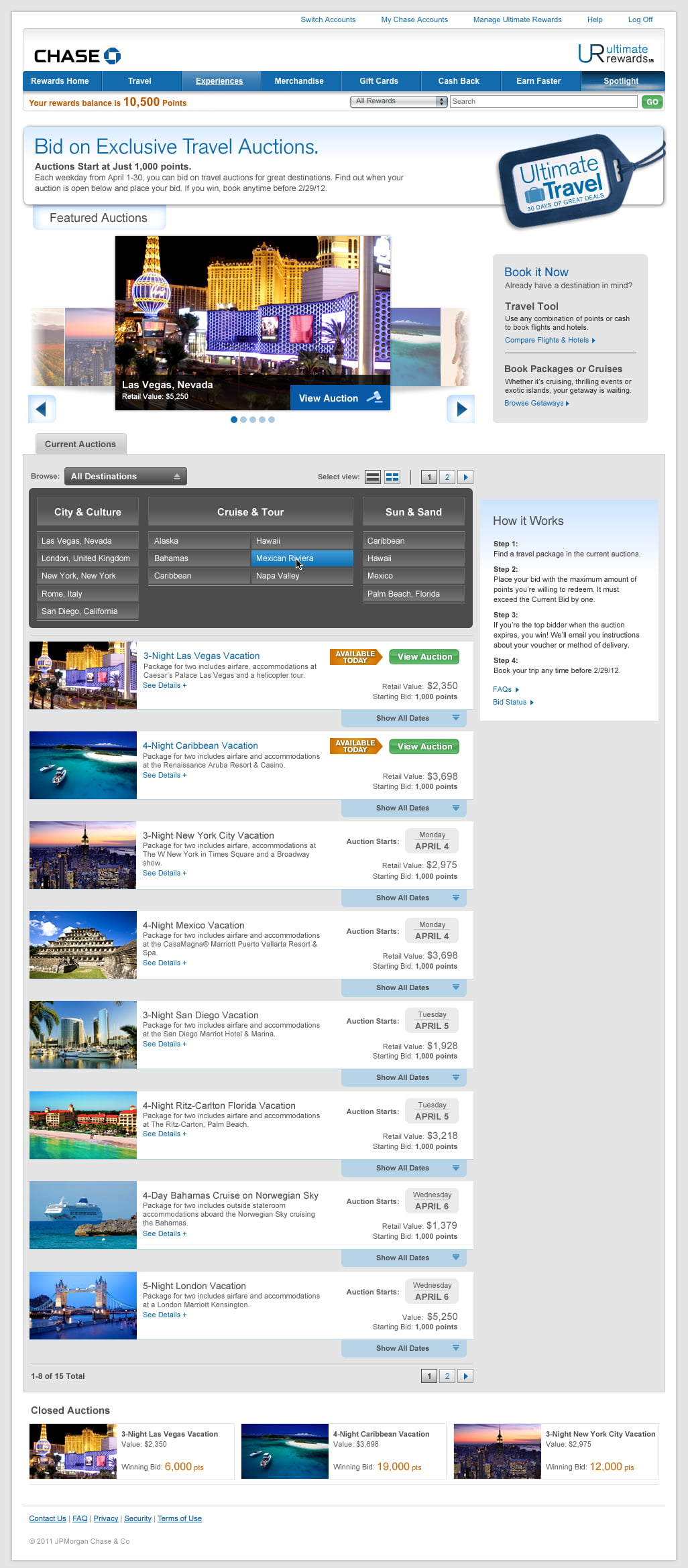
Task: Open the All Destinations browse dropdown
Action: [x=125, y=477]
